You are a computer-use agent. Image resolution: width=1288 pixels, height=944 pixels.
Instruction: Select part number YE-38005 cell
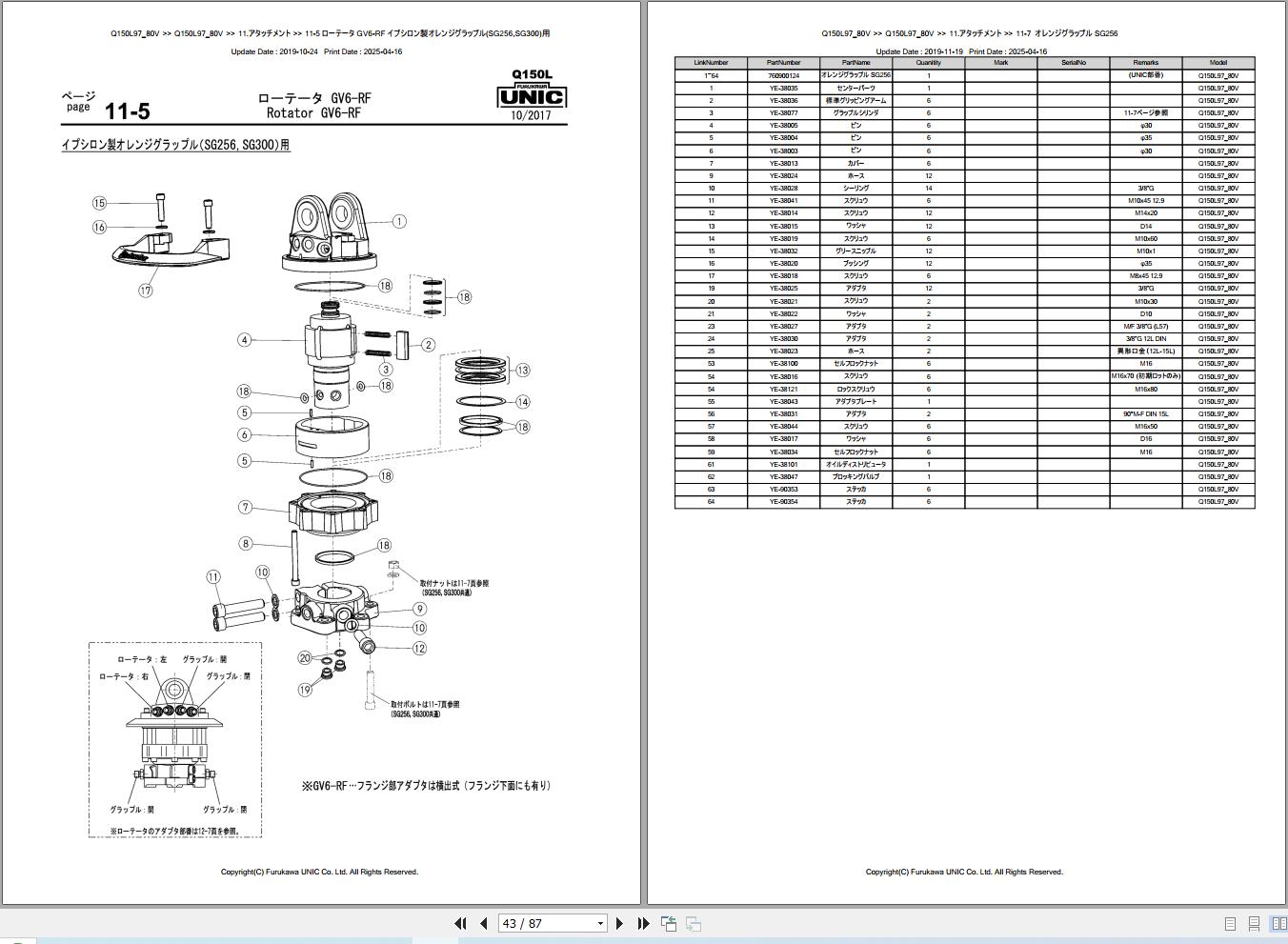coord(783,126)
